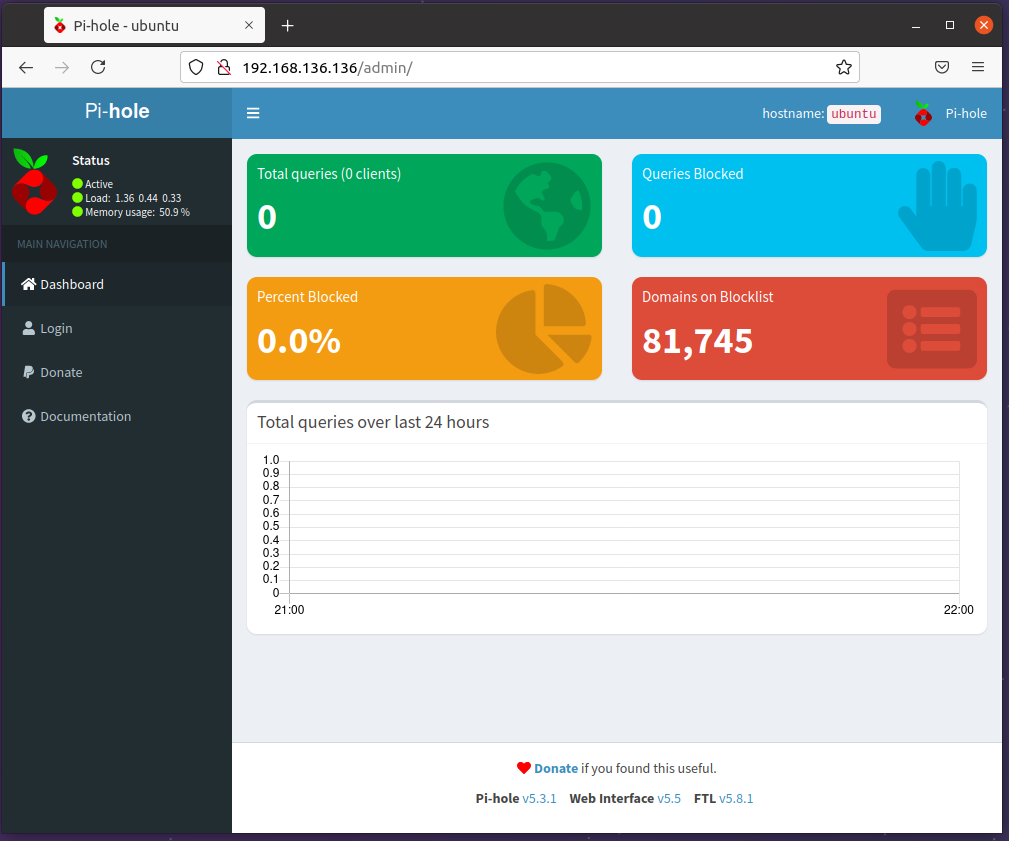Click the Total queries over last 24 hours heading
This screenshot has height=841, width=1009.
373,422
